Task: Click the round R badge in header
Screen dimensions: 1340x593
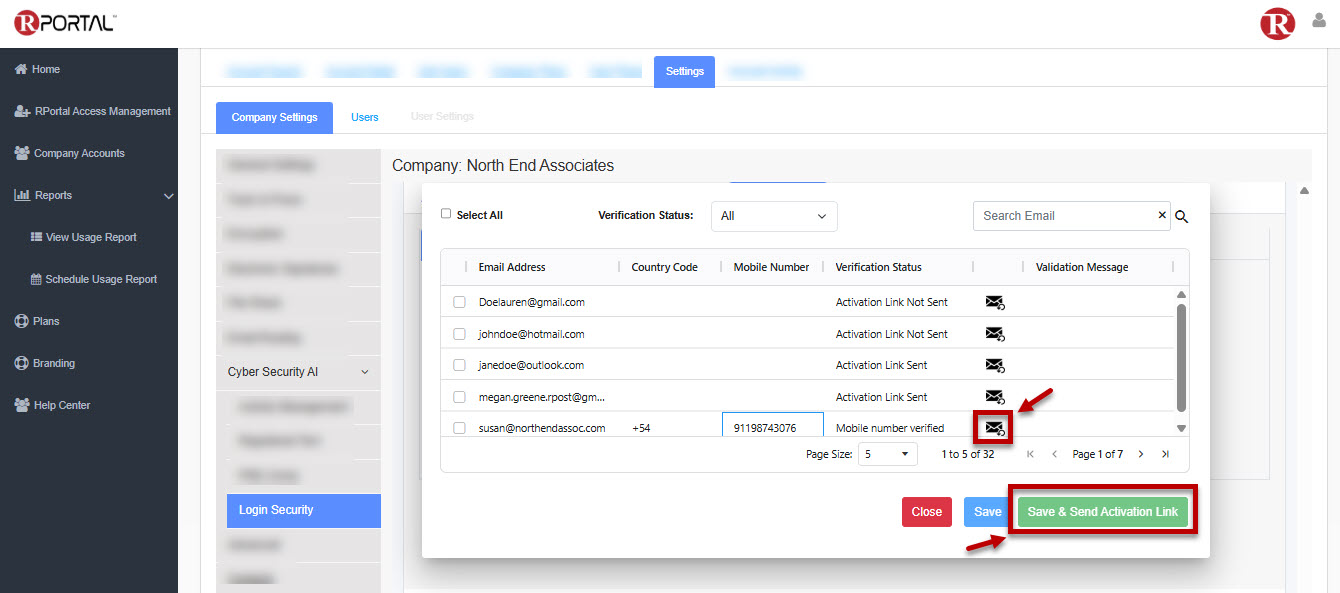Action: click(1278, 24)
